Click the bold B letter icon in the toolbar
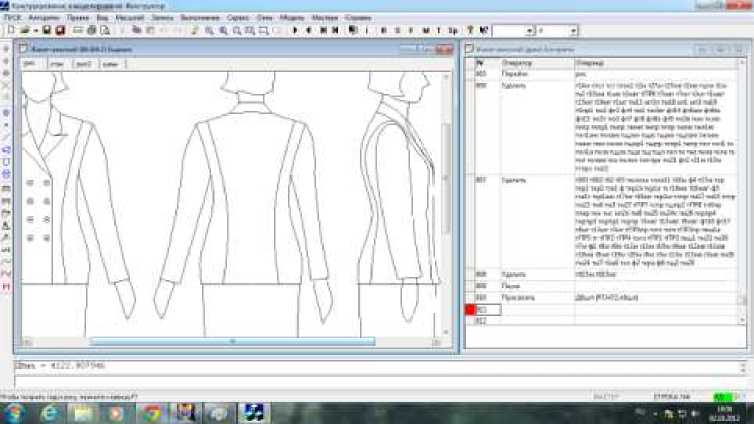 382,31
